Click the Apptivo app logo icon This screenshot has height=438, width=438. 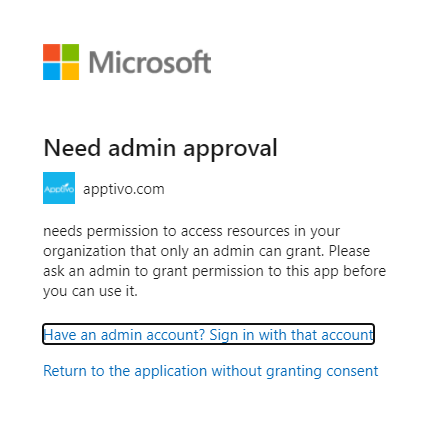point(59,188)
